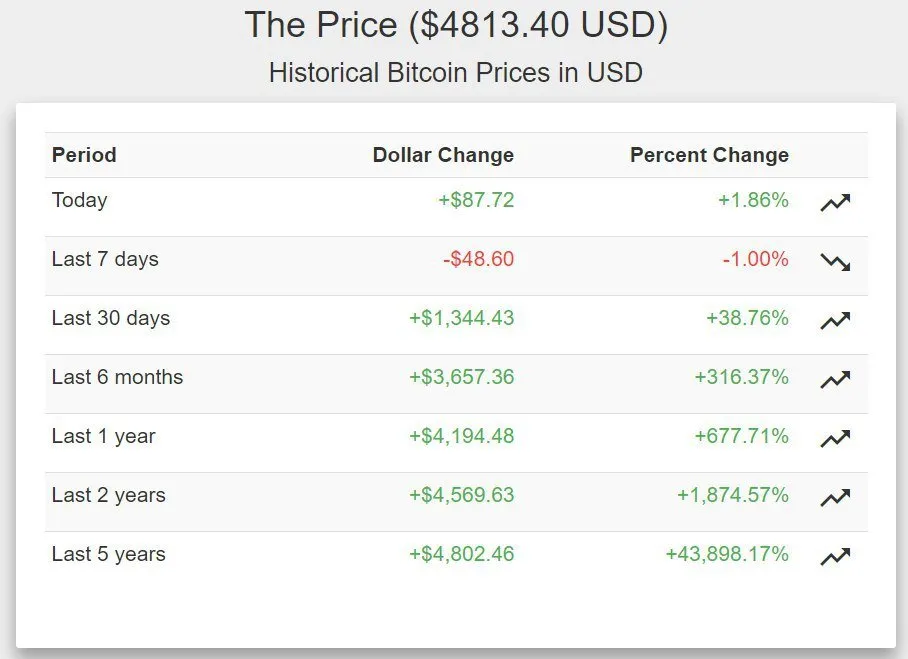
Task: Click the +43,898.17% five-year percent change
Action: [727, 554]
